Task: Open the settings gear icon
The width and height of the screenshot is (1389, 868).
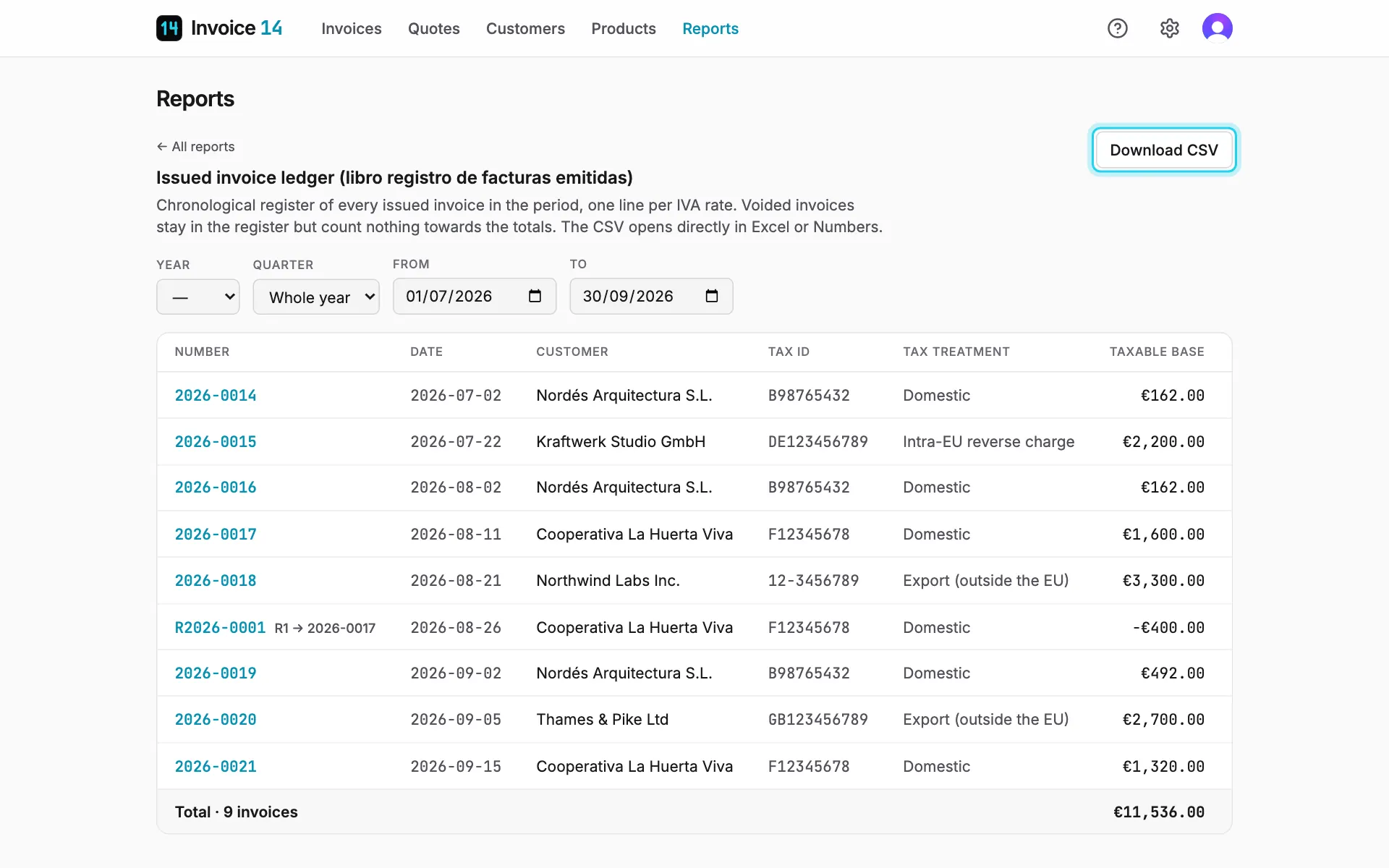Action: coord(1170,28)
